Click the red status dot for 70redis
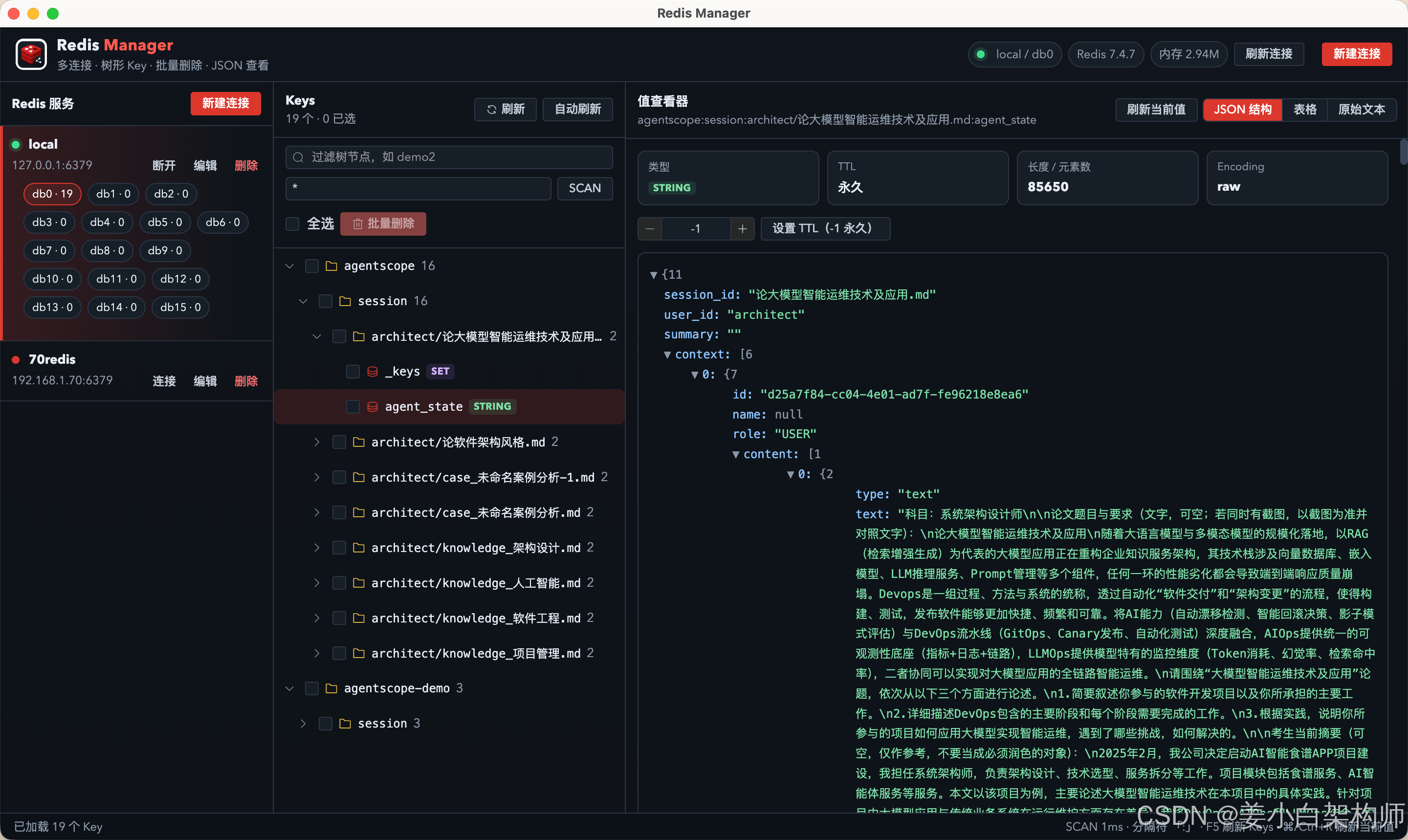This screenshot has height=840, width=1408. [x=16, y=360]
